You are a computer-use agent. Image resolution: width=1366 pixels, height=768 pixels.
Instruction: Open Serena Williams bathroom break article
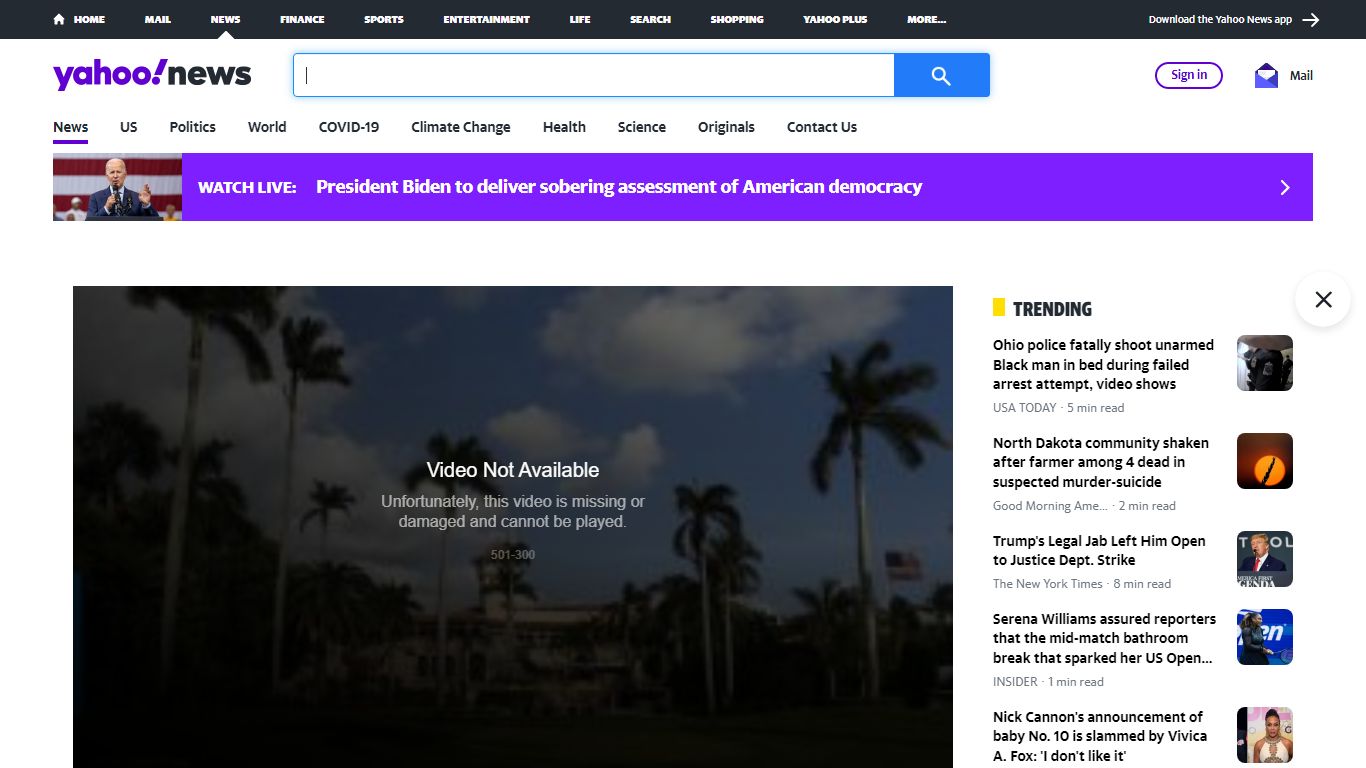(x=1104, y=638)
